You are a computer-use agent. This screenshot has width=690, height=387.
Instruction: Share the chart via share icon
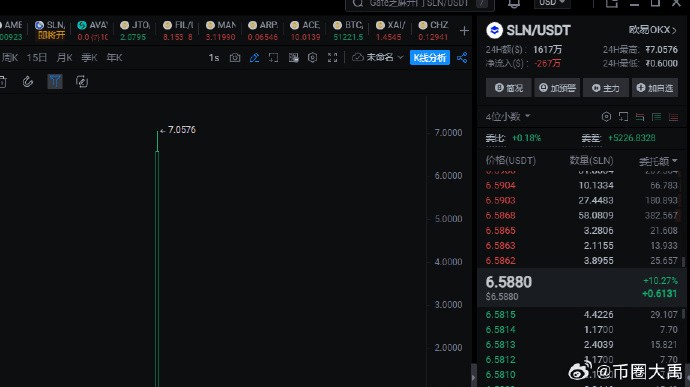tap(462, 58)
